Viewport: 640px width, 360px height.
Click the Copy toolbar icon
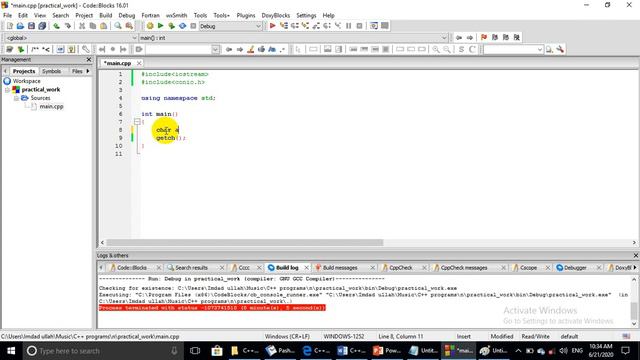click(93, 26)
